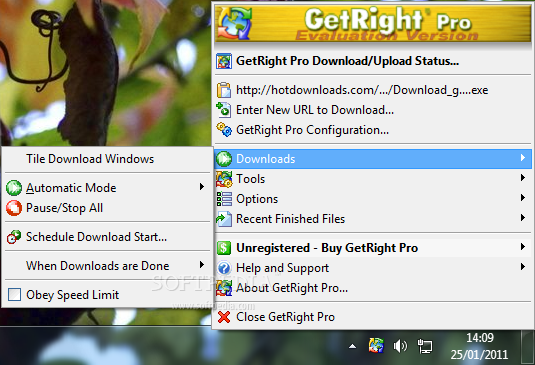
Task: Choose Automatic Mode entry
Action: (107, 188)
